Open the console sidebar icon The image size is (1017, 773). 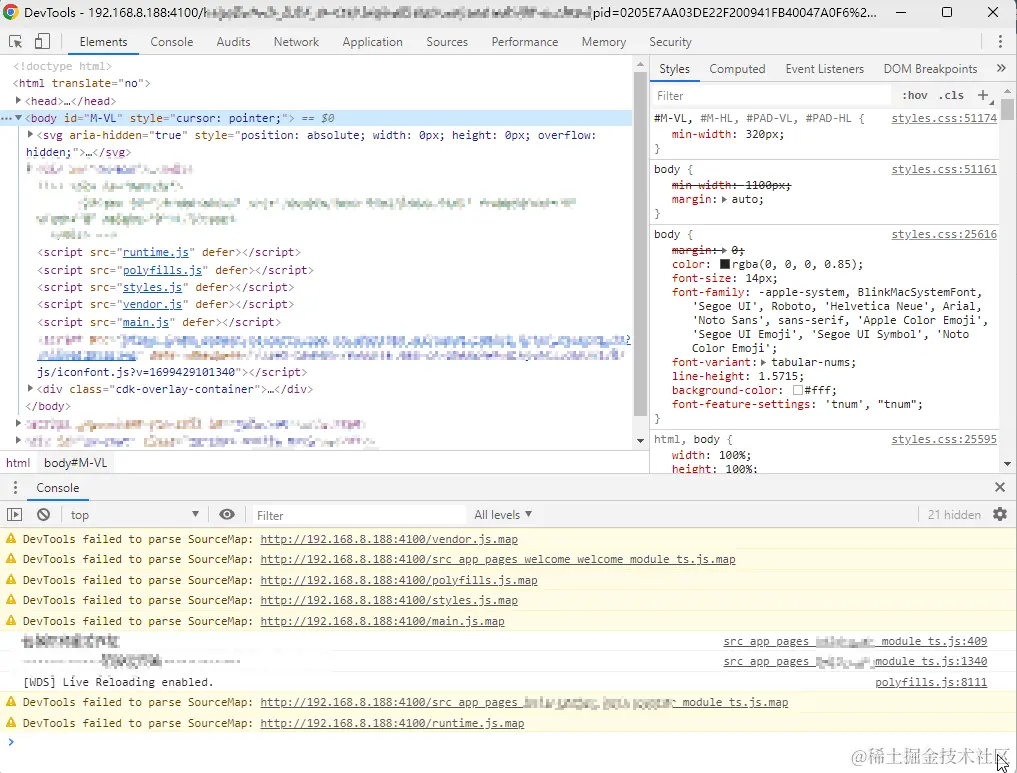(14, 514)
